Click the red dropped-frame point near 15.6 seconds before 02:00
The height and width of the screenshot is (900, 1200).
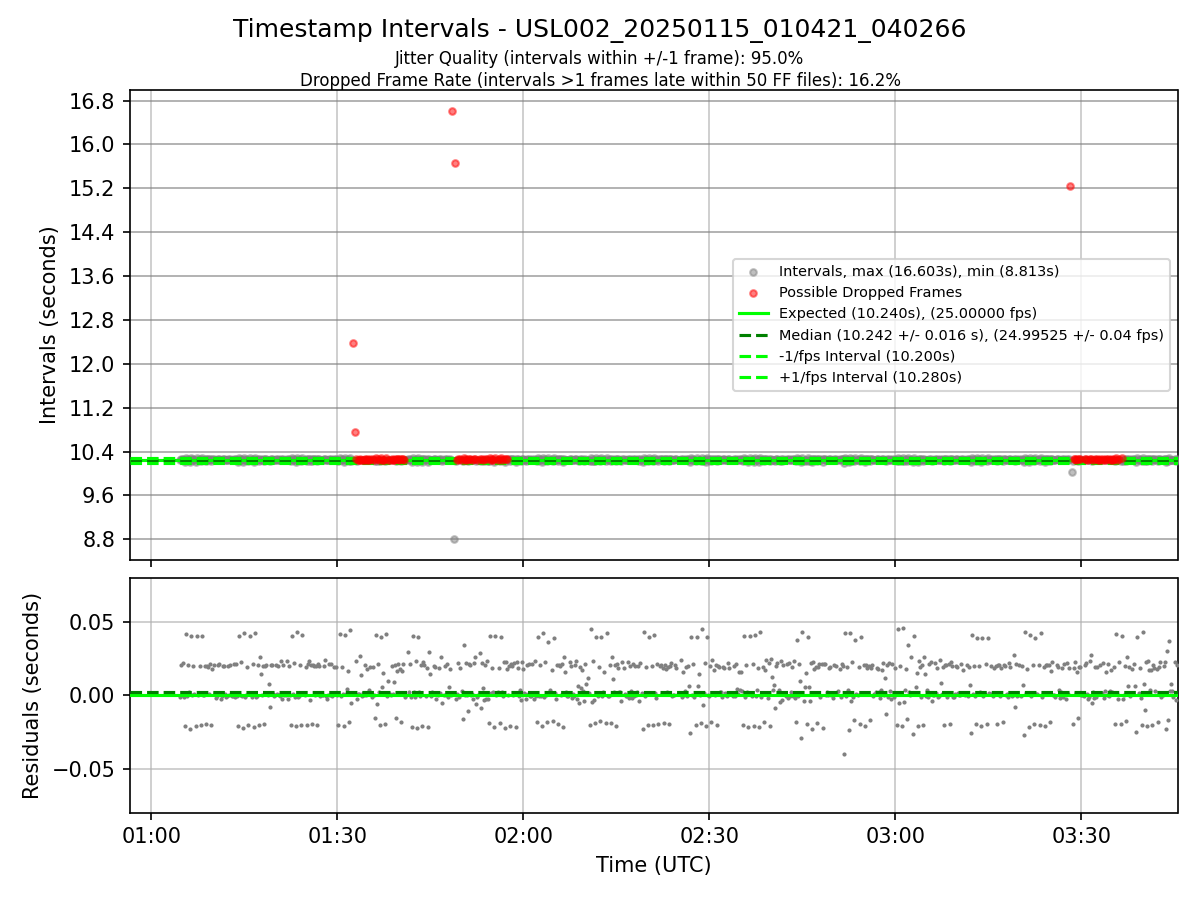455,163
